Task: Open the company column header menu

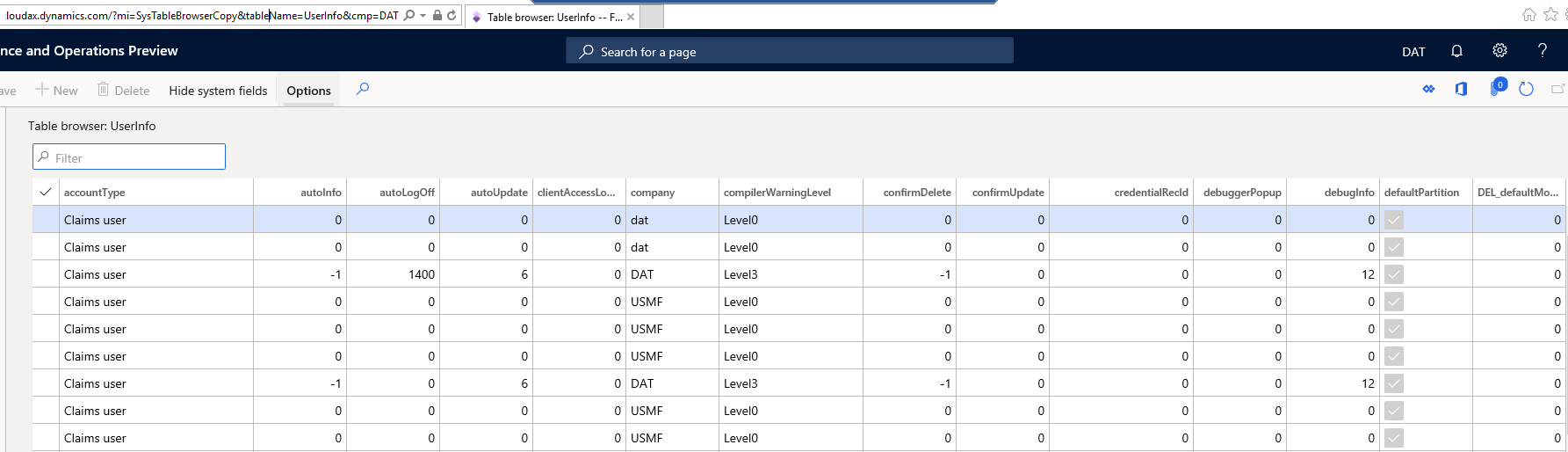Action: pyautogui.click(x=673, y=193)
